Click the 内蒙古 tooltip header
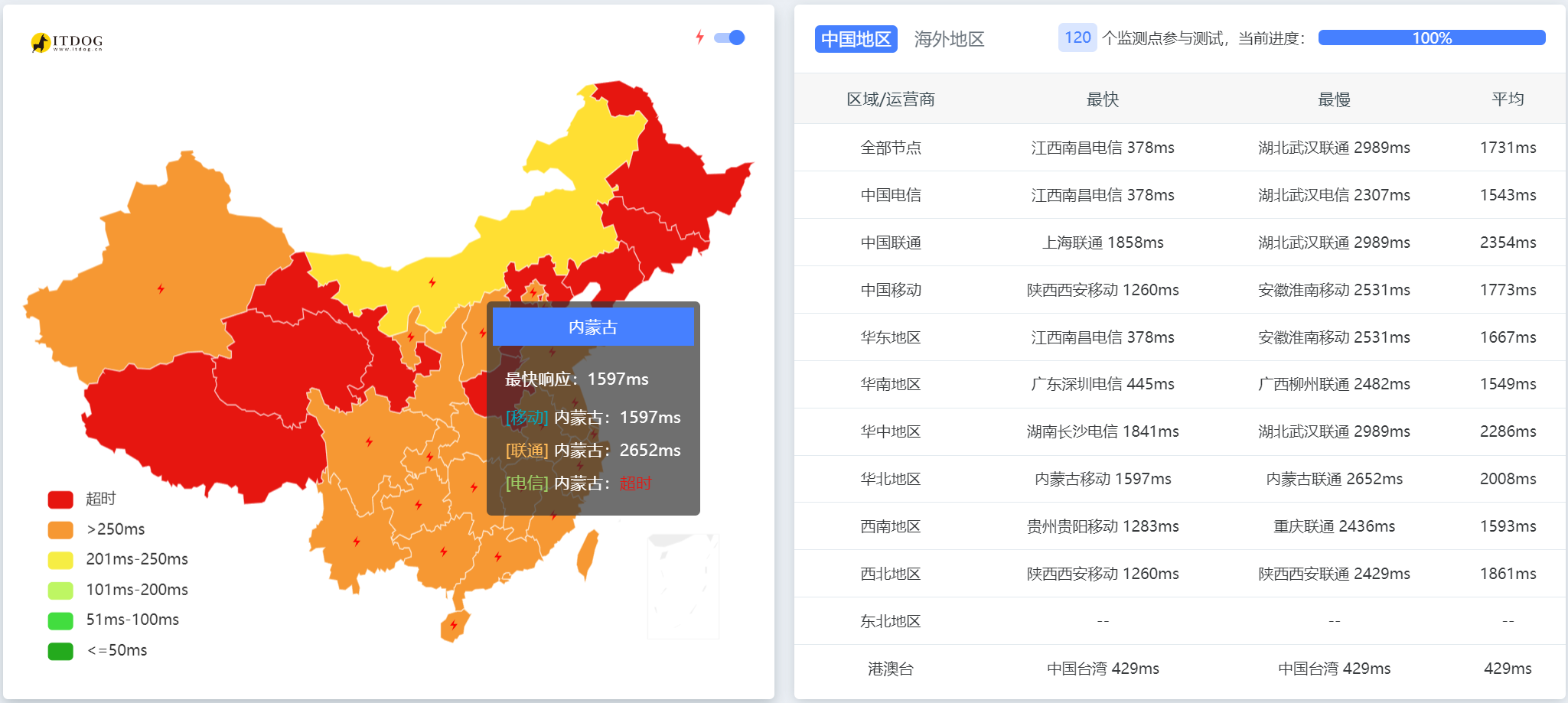Screen dimensions: 1568x703 [x=593, y=327]
